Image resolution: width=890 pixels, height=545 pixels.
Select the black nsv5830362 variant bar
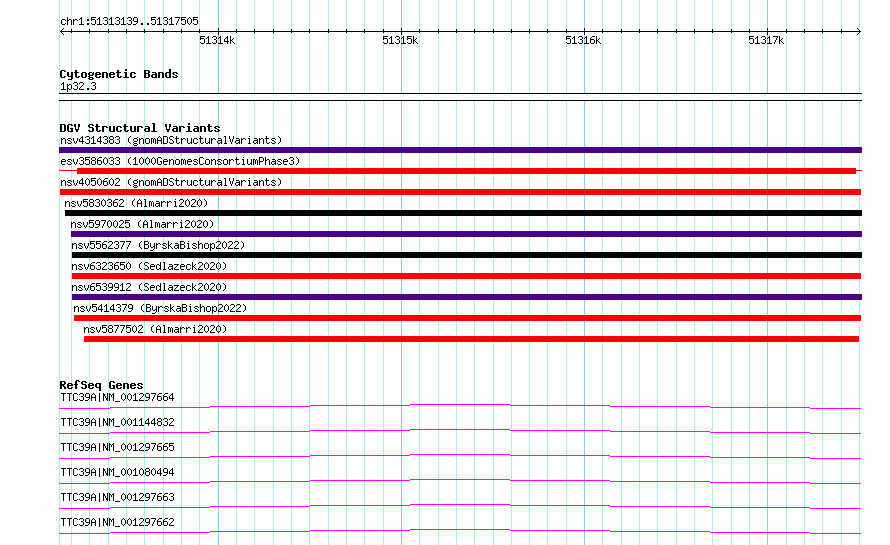[463, 213]
